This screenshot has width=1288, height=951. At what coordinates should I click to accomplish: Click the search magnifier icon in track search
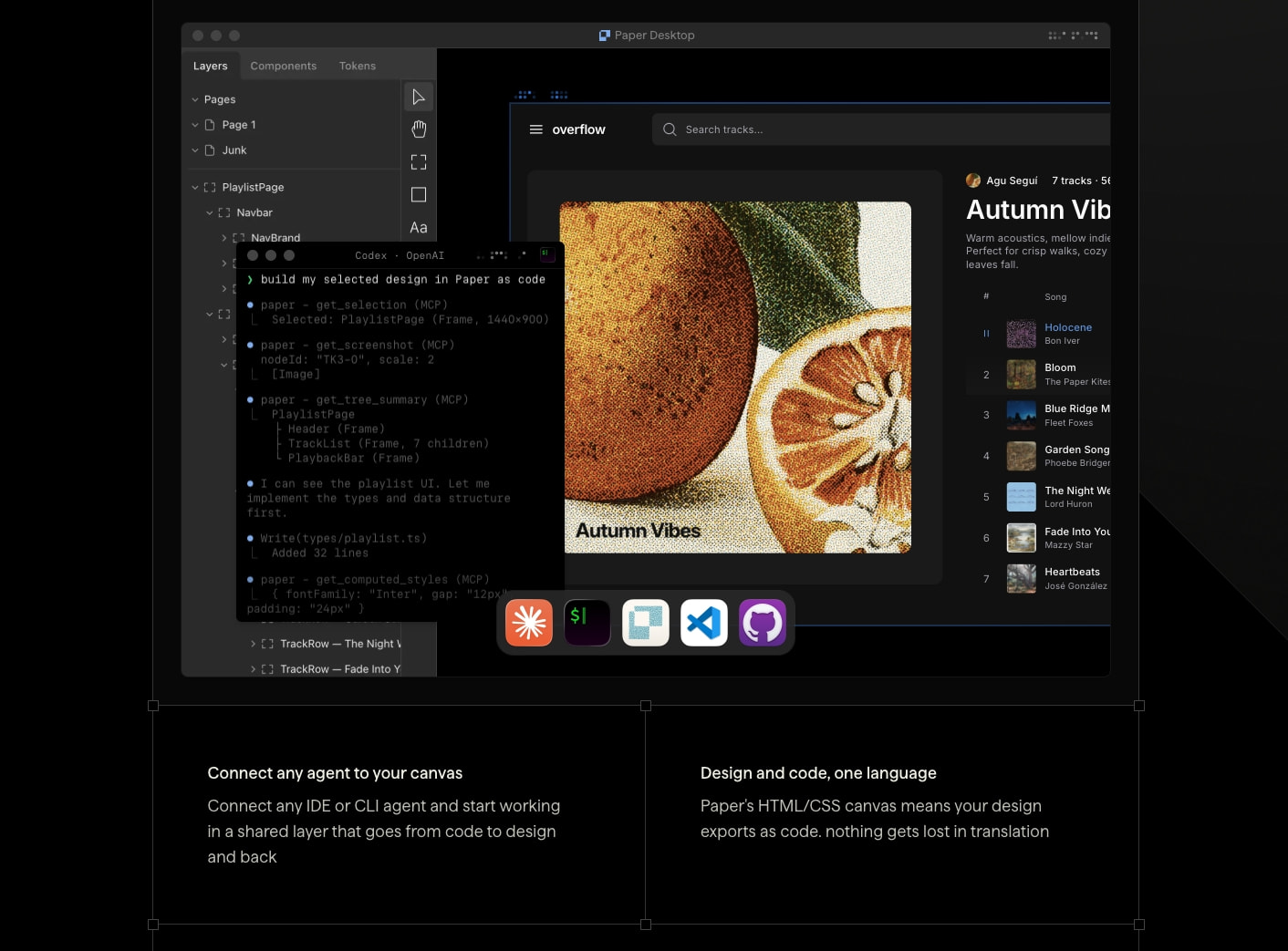670,129
